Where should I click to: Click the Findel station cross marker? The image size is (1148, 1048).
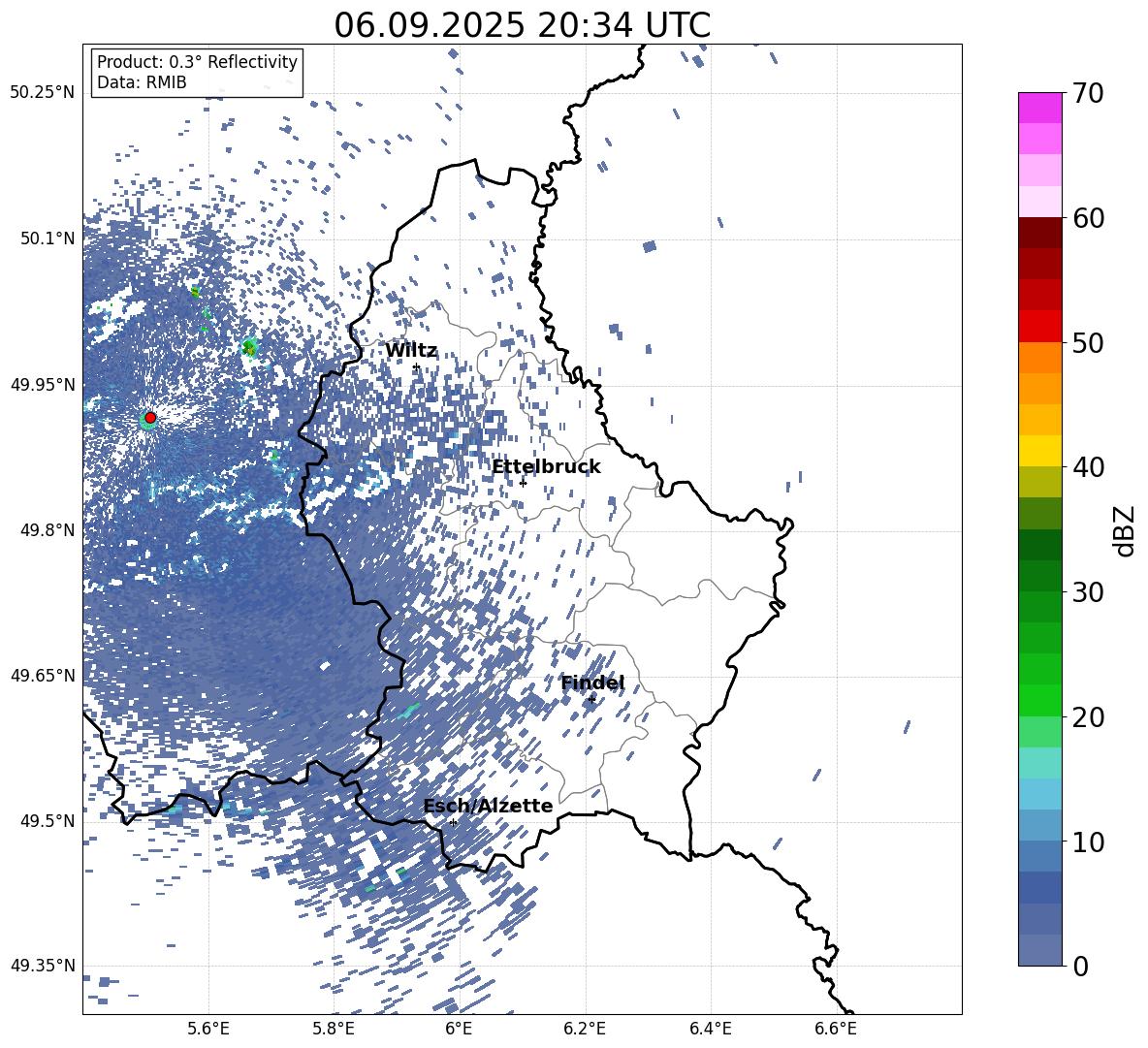click(x=591, y=700)
